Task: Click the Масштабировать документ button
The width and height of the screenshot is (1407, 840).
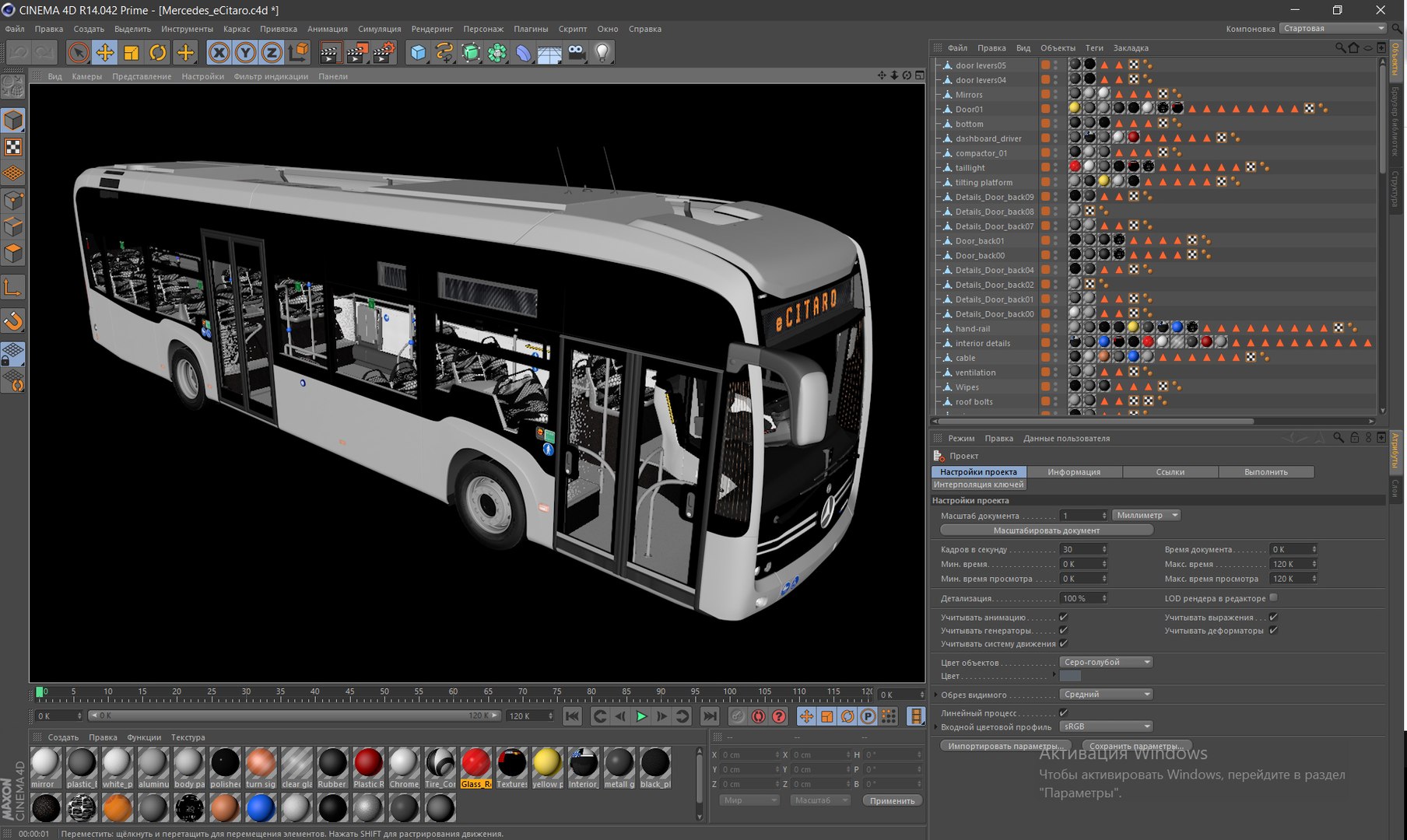Action: click(x=1047, y=530)
